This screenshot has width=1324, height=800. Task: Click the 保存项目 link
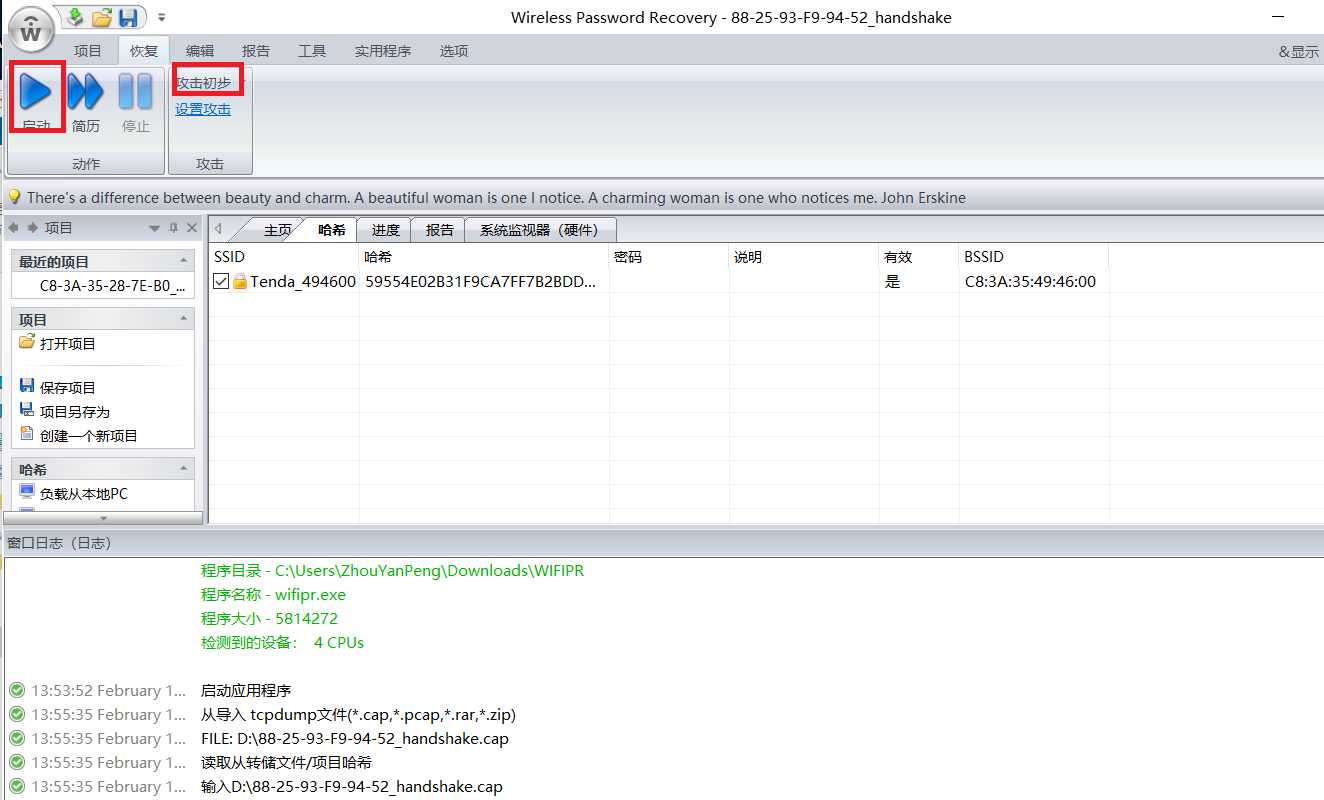[x=68, y=387]
